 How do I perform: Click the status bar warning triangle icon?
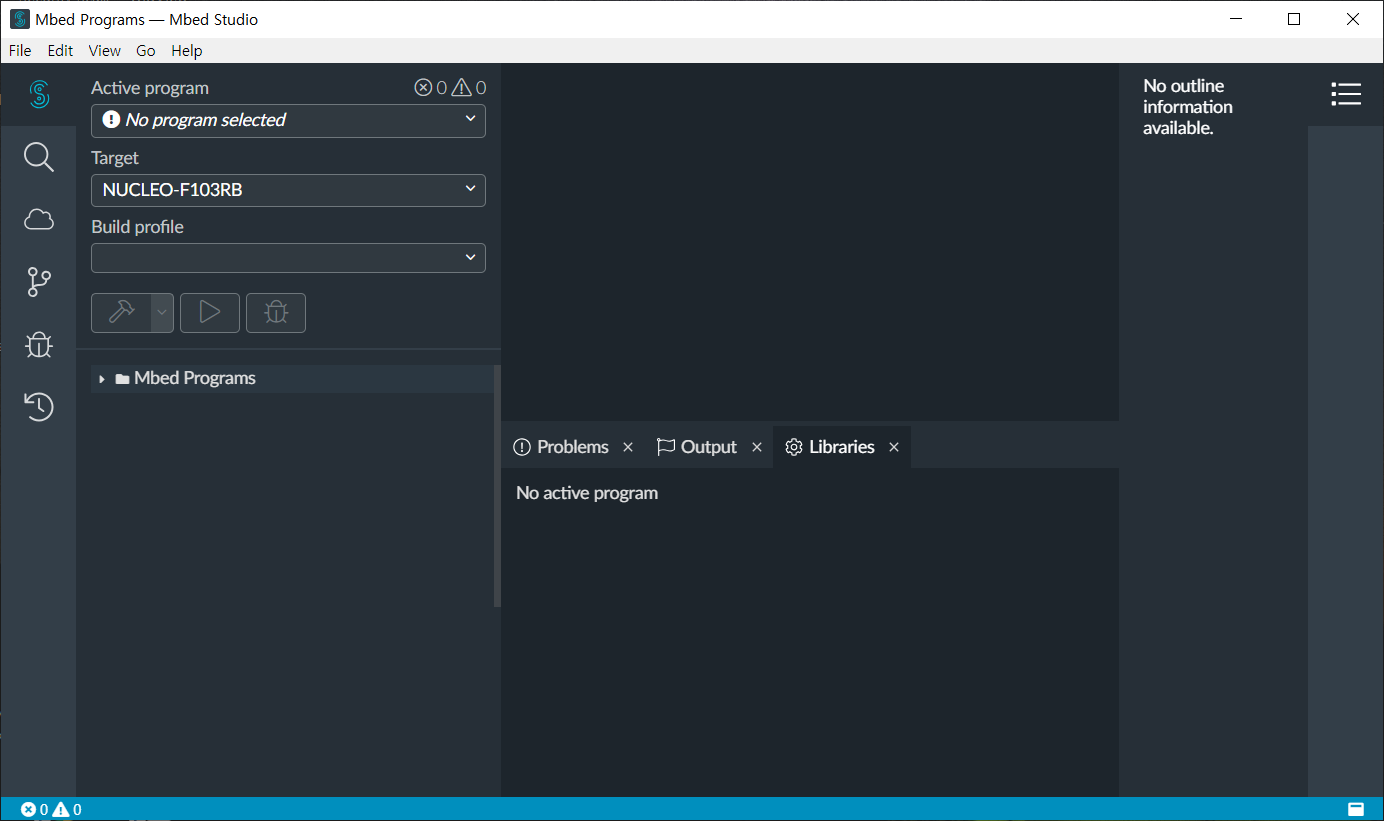(61, 809)
